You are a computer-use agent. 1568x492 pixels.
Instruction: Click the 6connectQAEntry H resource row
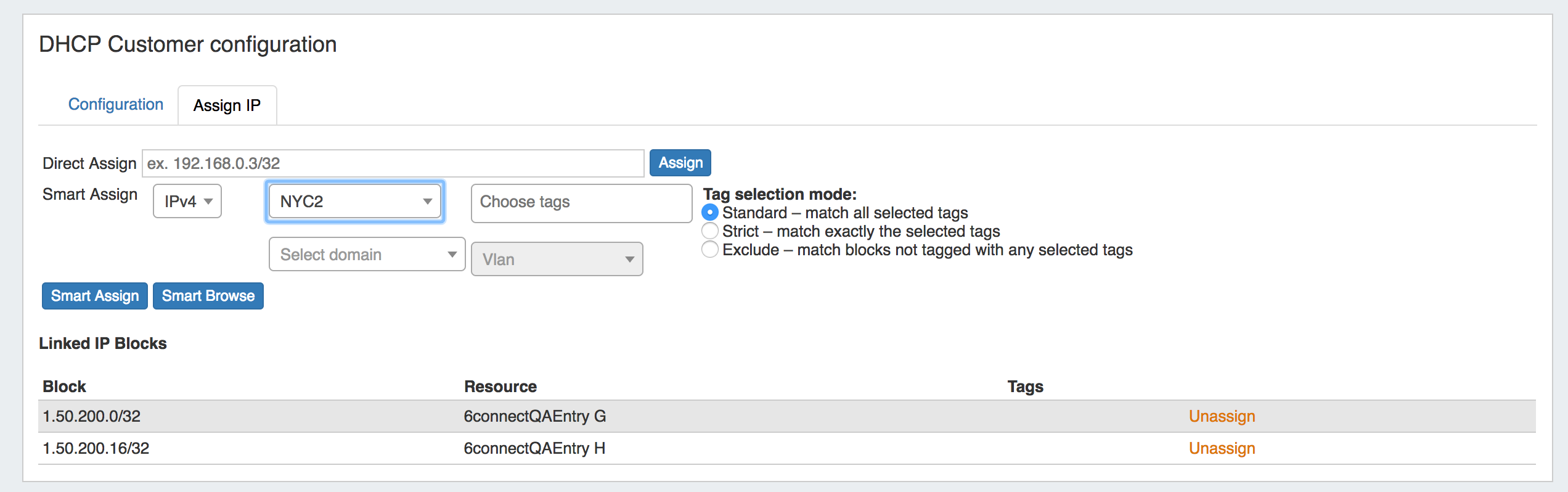pos(534,448)
